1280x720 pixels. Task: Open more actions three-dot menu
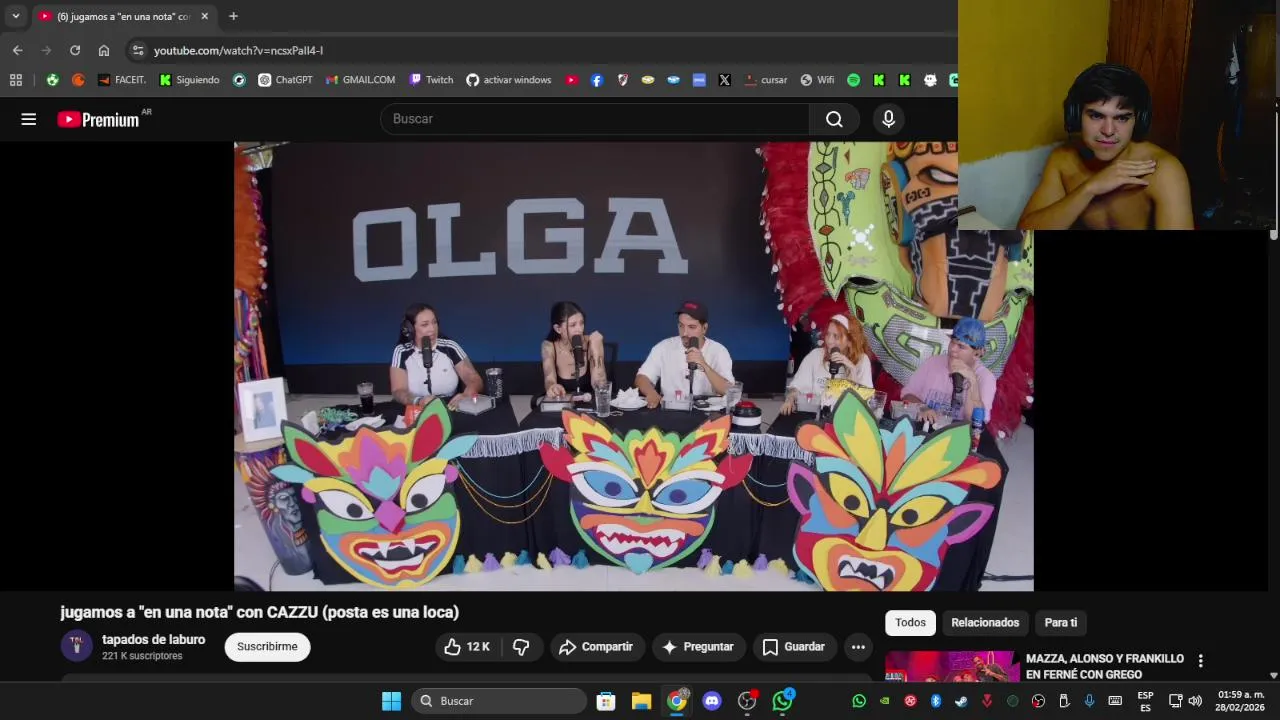pos(858,647)
